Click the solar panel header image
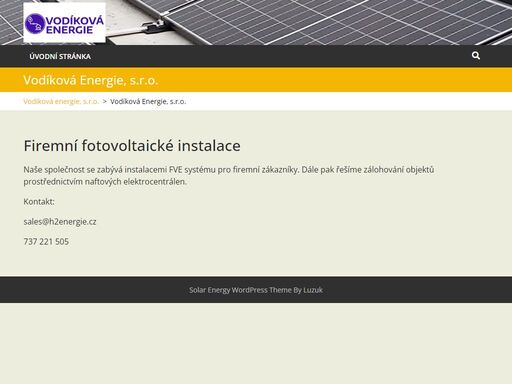Image resolution: width=512 pixels, height=384 pixels. point(307,22)
